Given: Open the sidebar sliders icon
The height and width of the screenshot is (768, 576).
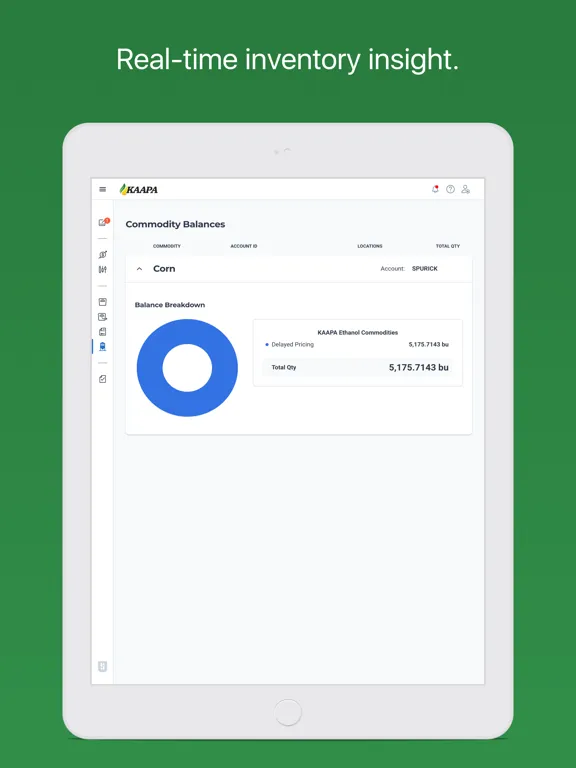Looking at the screenshot, I should coord(102,269).
